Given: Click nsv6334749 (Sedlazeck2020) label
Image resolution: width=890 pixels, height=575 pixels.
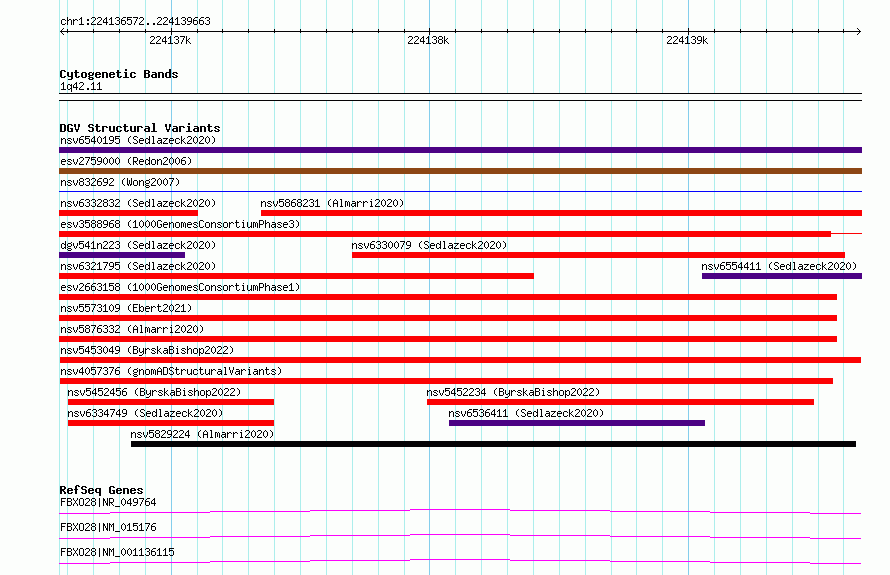Looking at the screenshot, I should (145, 413).
